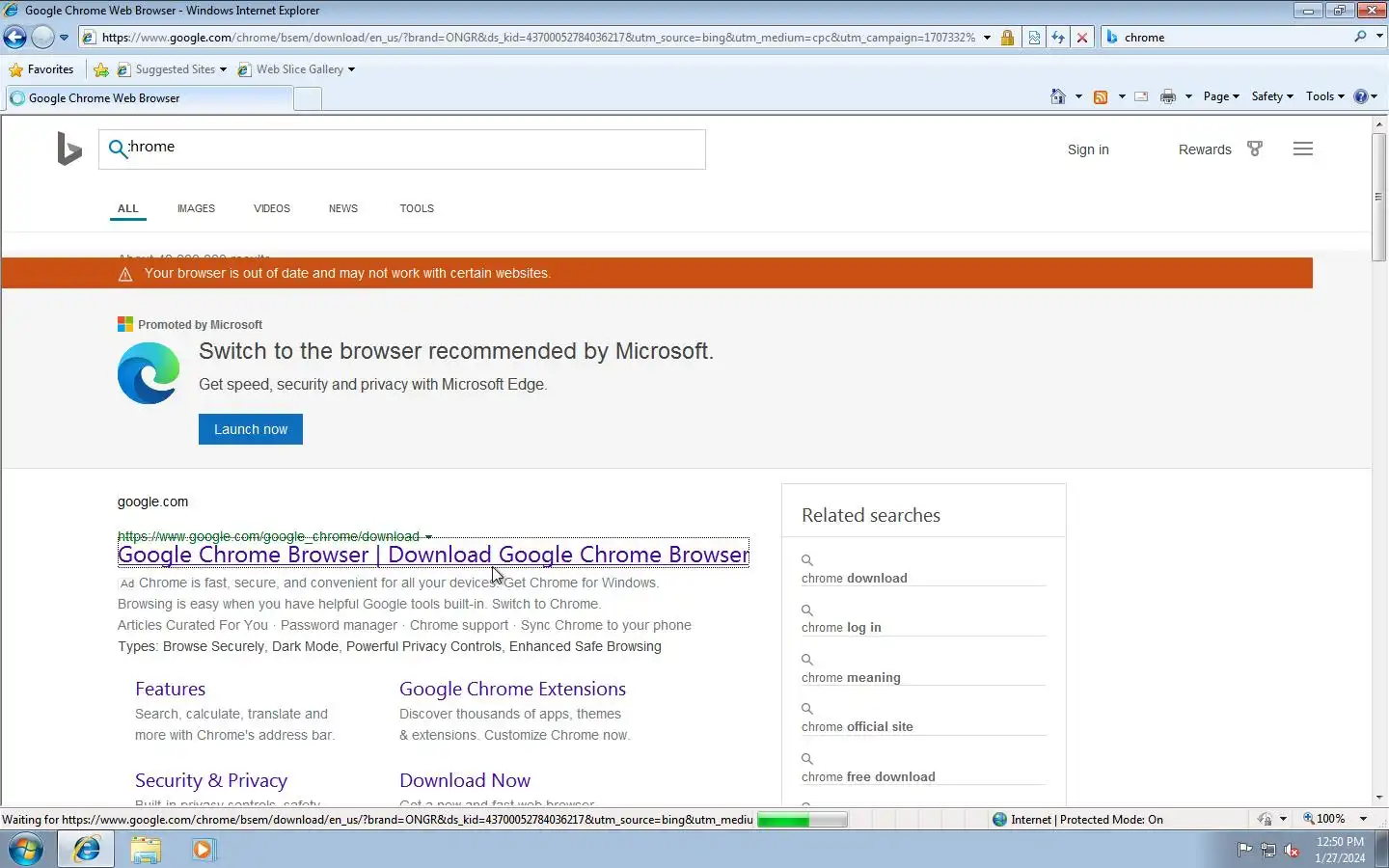Screen dimensions: 1389x868
Task: Click related search chrome log in
Action: pos(841,627)
